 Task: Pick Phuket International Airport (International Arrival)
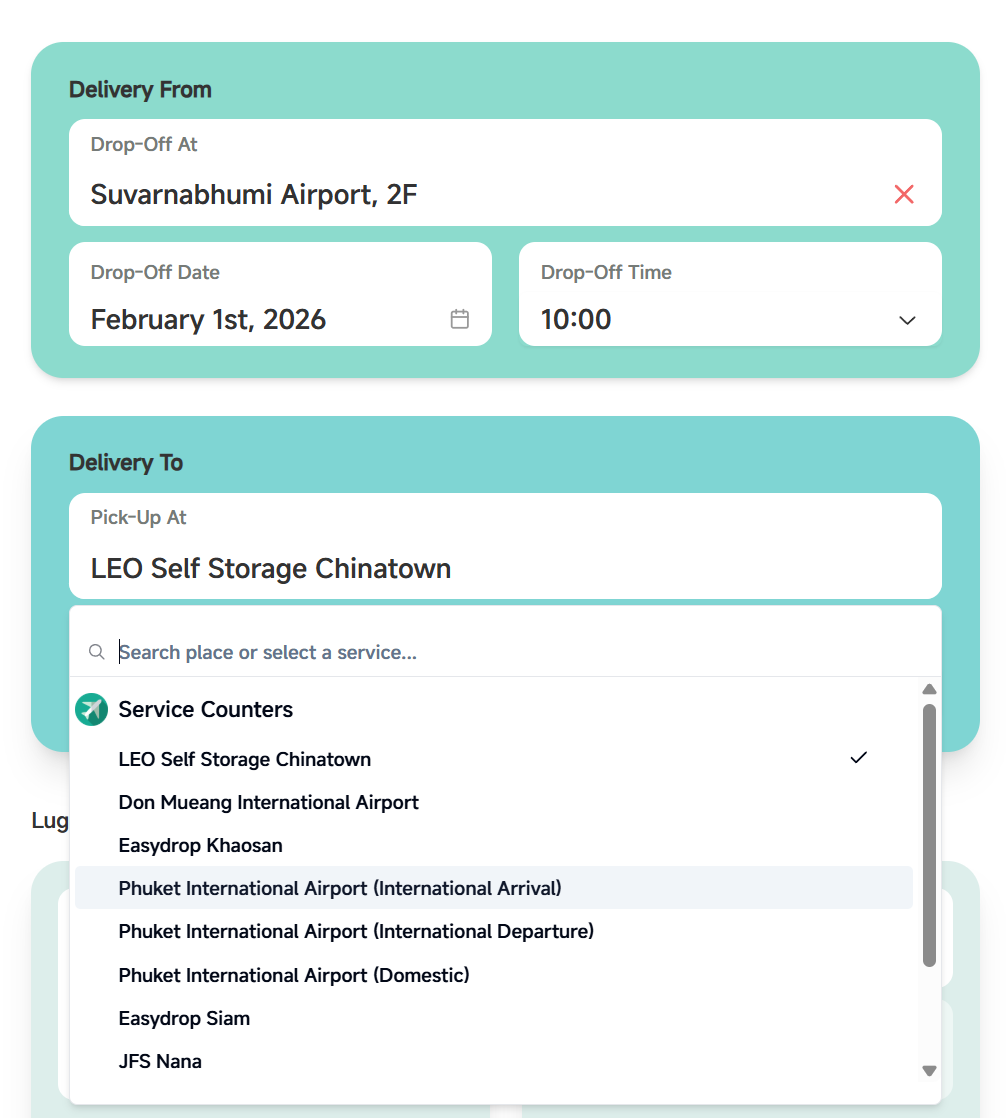click(340, 888)
